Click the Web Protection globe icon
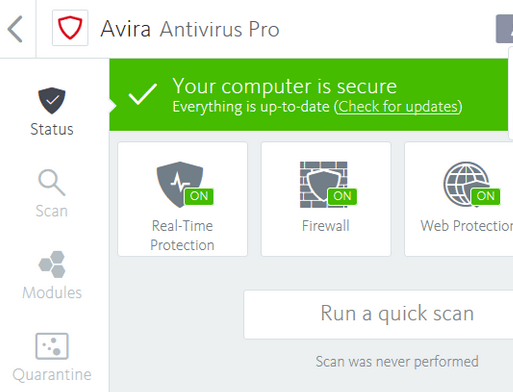 coord(467,184)
